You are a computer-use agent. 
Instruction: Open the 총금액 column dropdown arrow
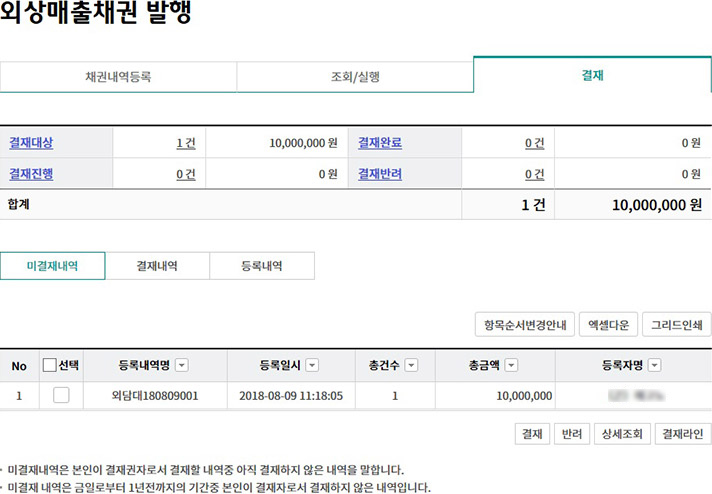click(512, 366)
